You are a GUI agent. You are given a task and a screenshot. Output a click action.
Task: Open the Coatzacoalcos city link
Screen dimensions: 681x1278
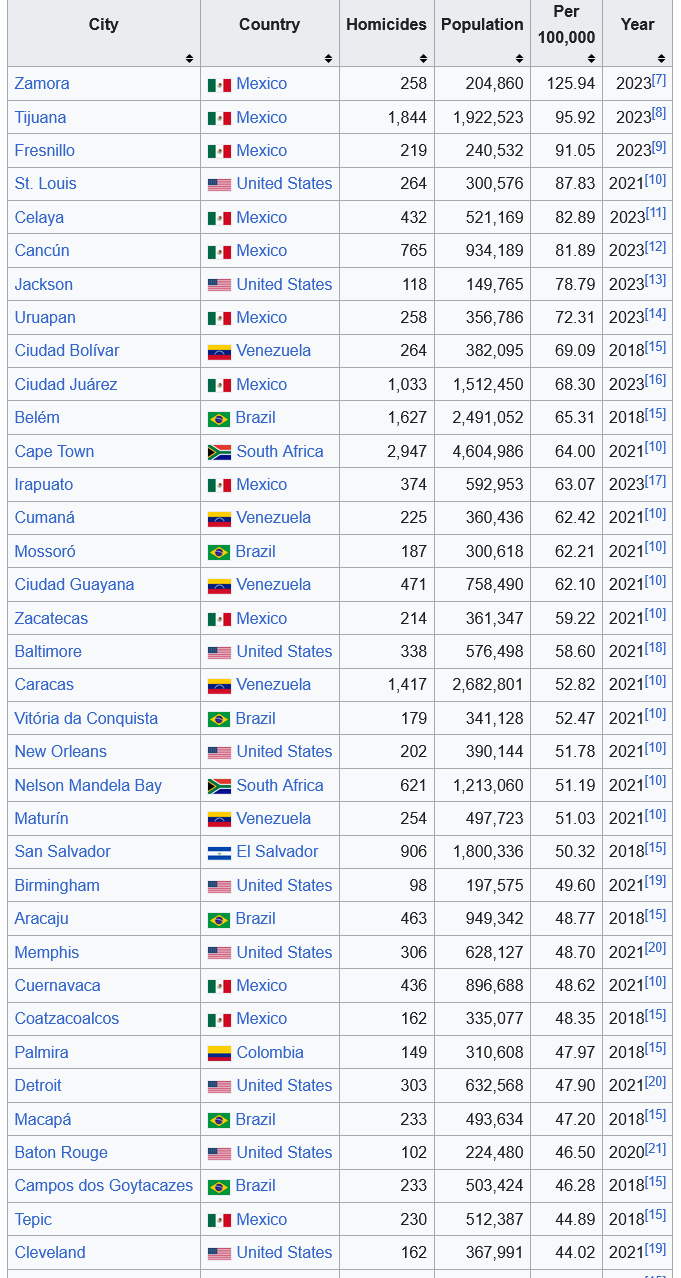click(x=67, y=1018)
